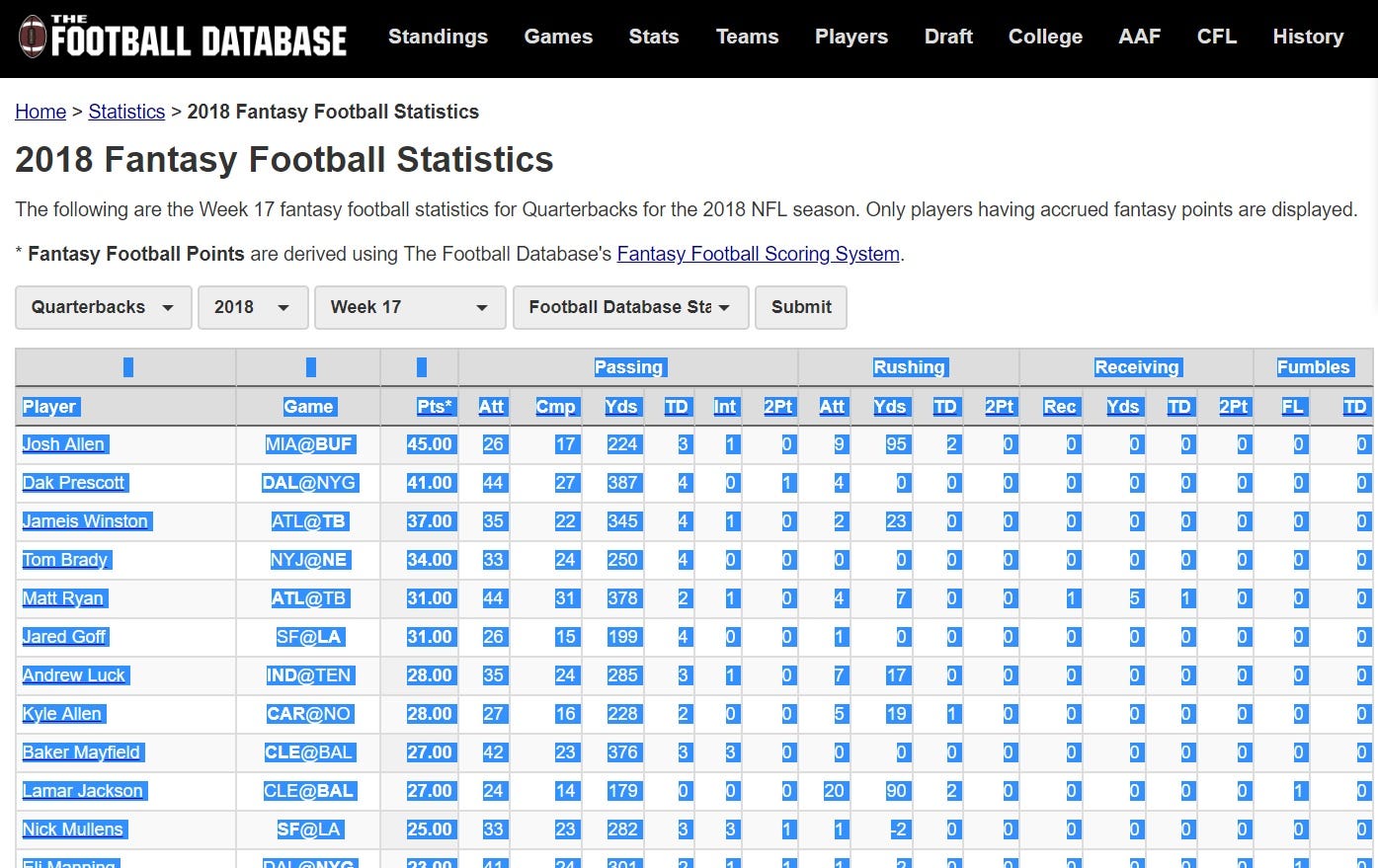The width and height of the screenshot is (1378, 868).
Task: Open CAR@NO game link
Action: coord(308,714)
